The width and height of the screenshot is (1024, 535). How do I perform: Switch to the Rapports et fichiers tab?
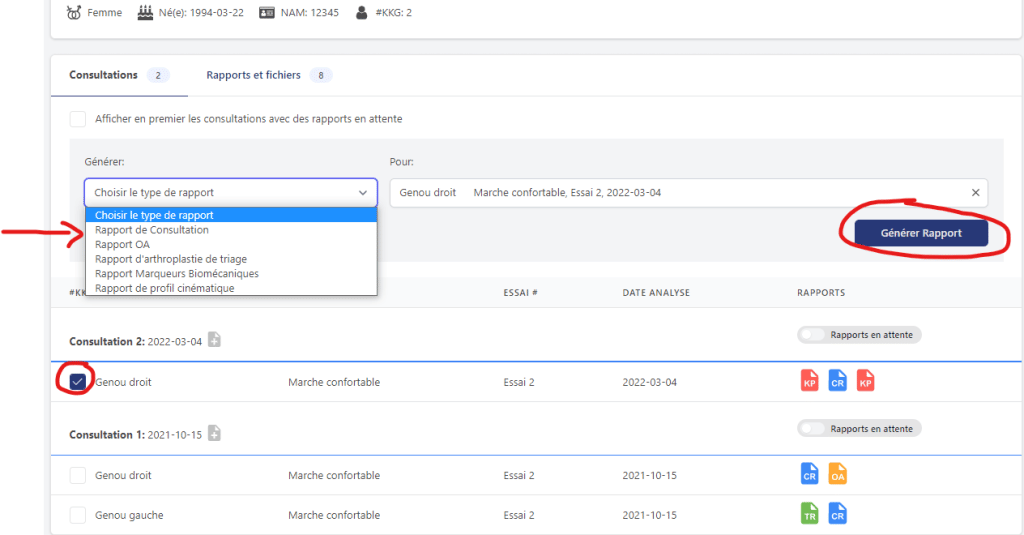[253, 75]
